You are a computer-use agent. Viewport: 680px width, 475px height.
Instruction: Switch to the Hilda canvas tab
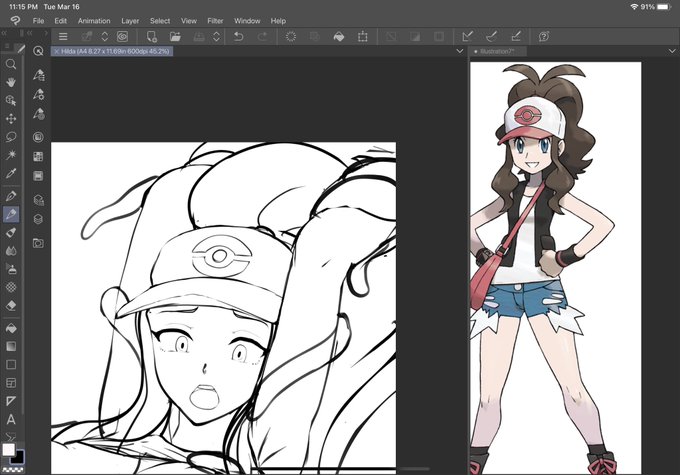[112, 51]
